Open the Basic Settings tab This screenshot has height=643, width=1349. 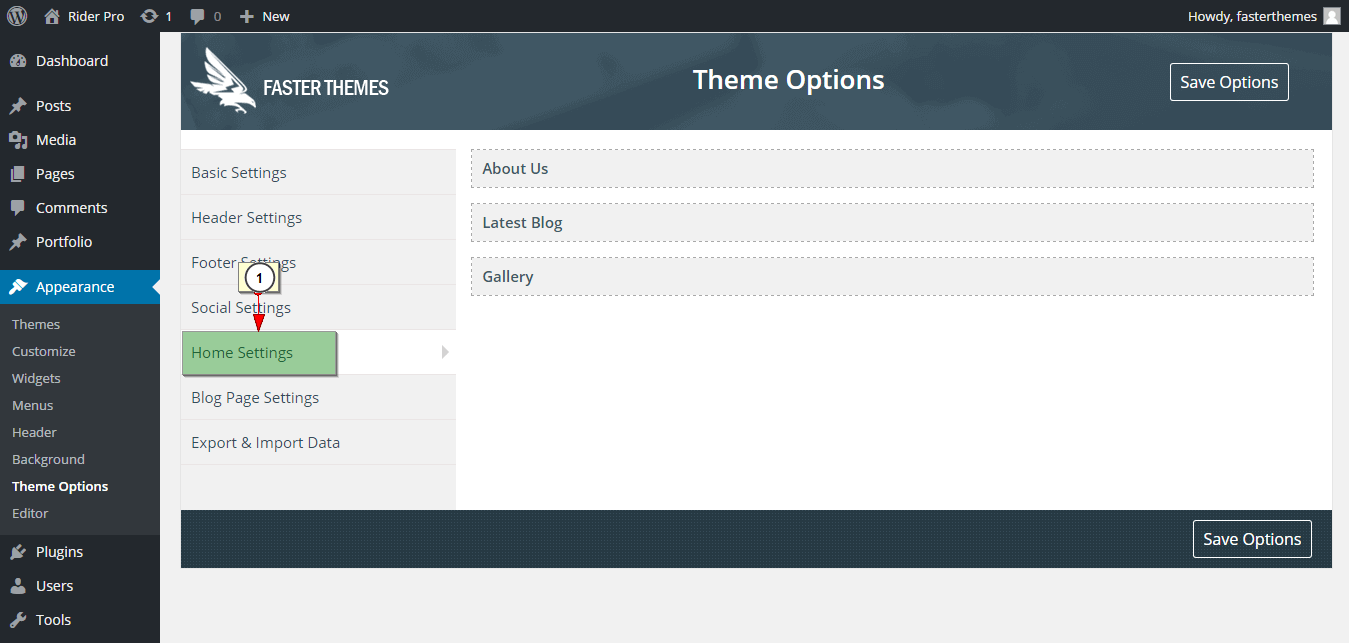tap(318, 172)
